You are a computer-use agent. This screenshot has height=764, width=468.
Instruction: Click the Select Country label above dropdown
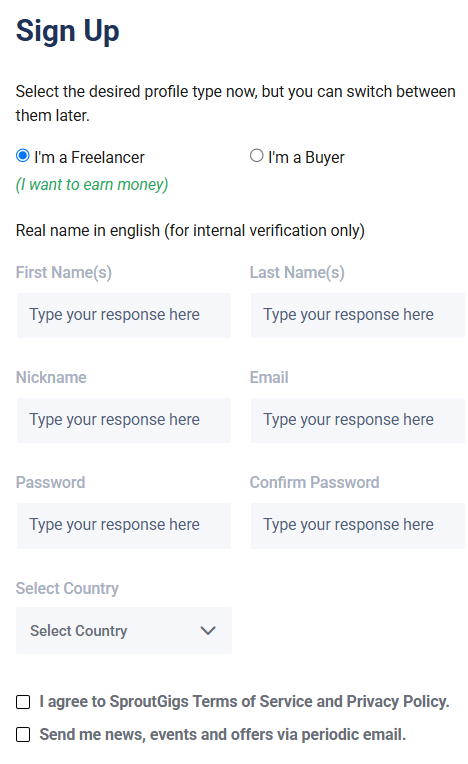(x=67, y=588)
